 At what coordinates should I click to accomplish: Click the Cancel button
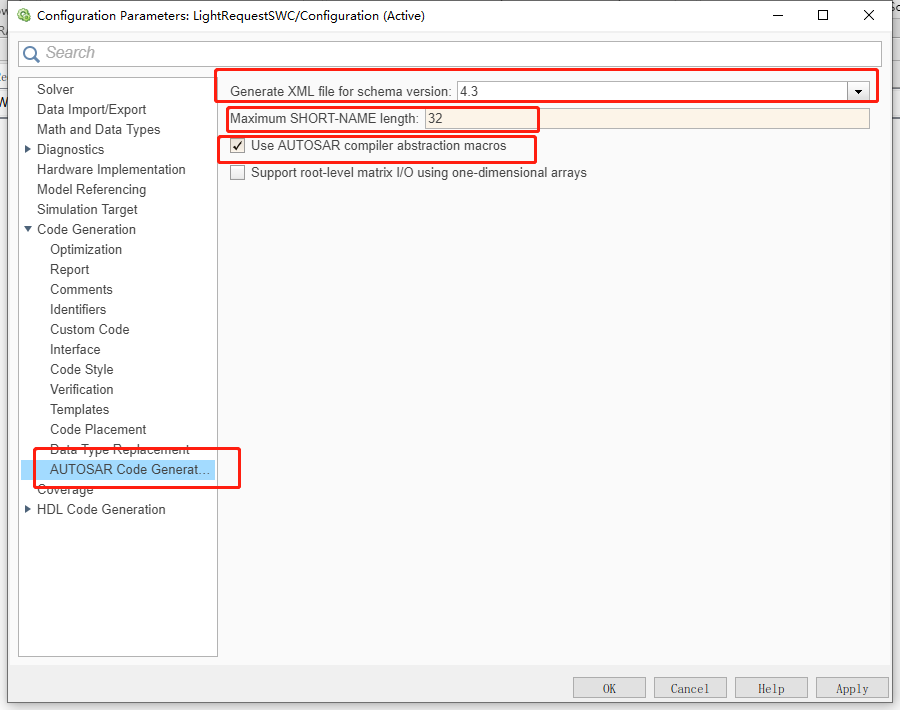tap(690, 688)
